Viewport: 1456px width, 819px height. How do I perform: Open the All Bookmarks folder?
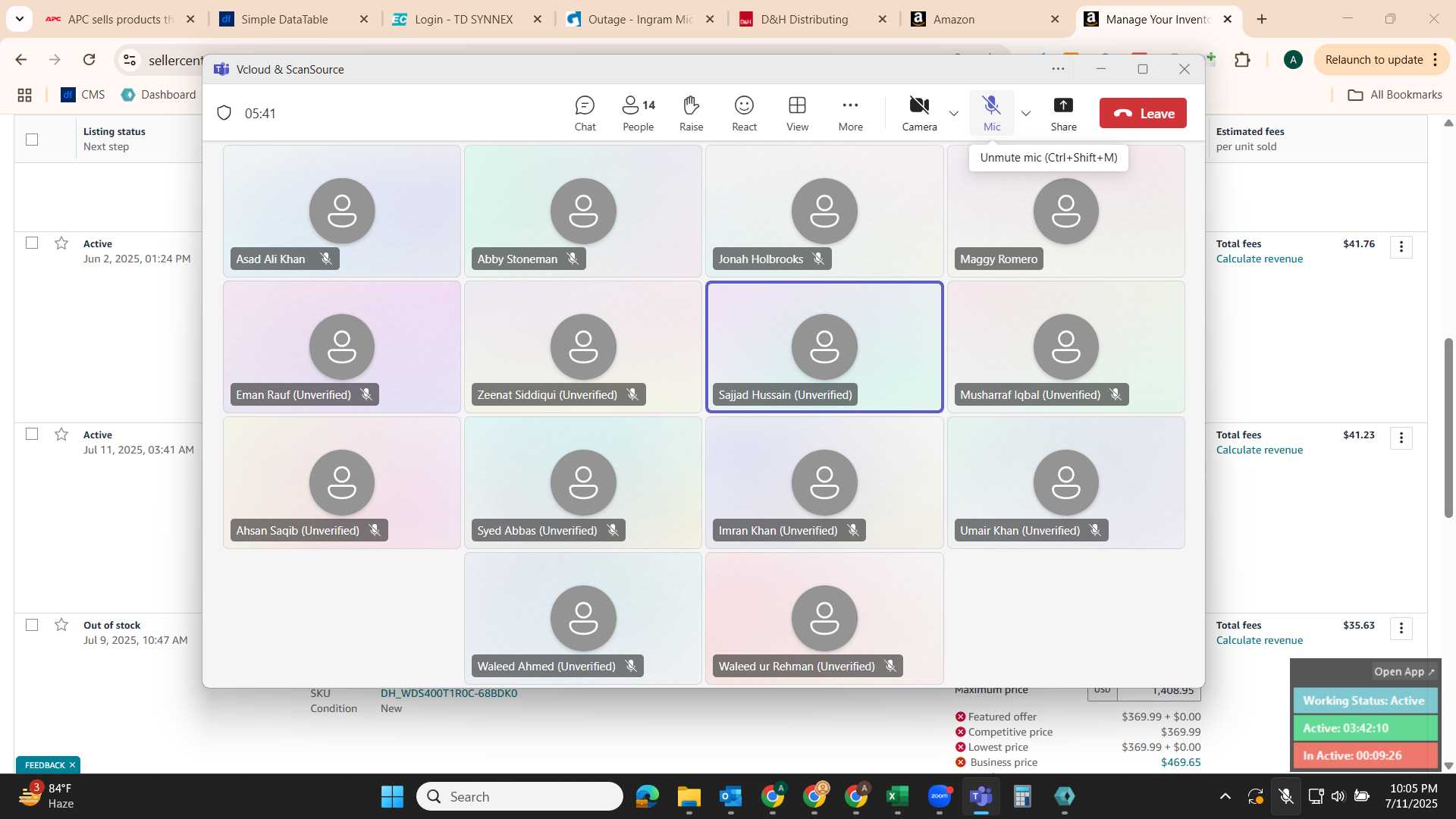click(1395, 95)
